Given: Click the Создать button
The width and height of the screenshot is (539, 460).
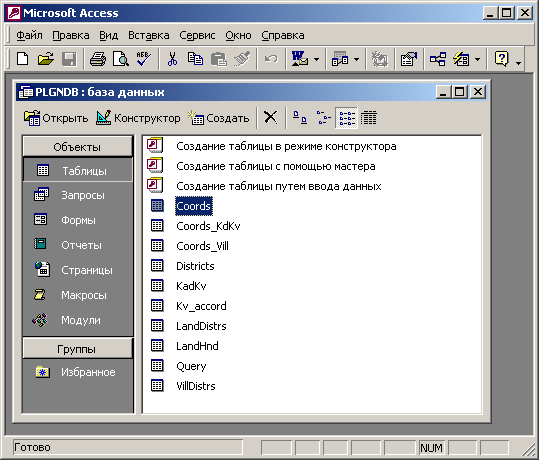Looking at the screenshot, I should 219,118.
